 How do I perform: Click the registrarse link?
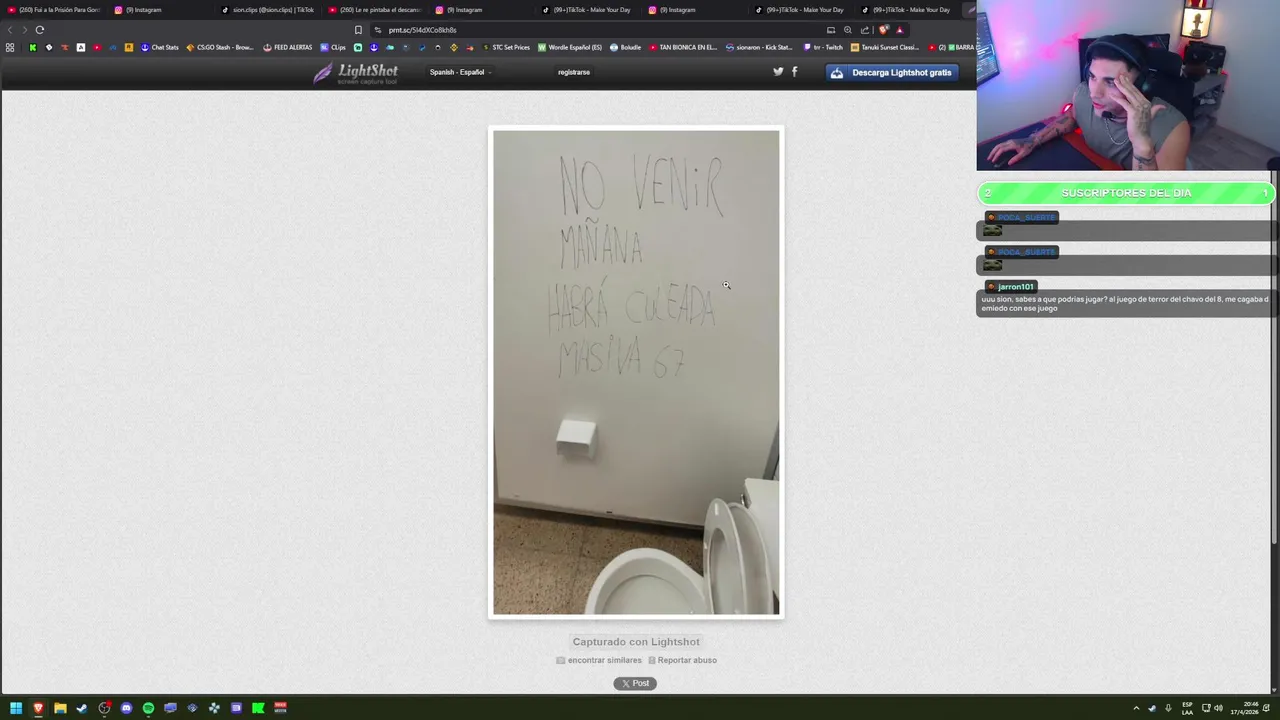click(574, 72)
